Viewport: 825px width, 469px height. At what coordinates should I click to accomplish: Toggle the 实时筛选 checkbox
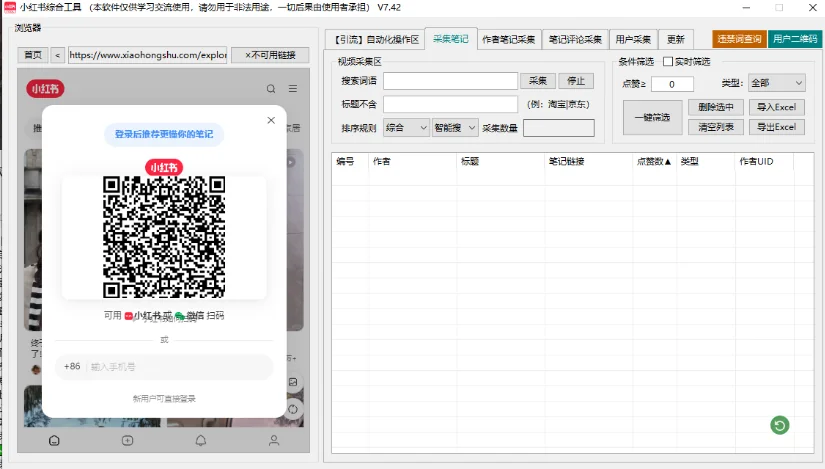[668, 62]
